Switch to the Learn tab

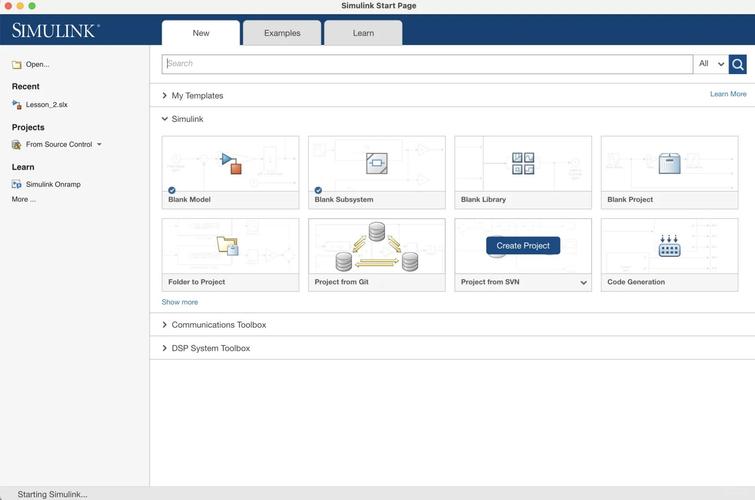click(x=363, y=33)
